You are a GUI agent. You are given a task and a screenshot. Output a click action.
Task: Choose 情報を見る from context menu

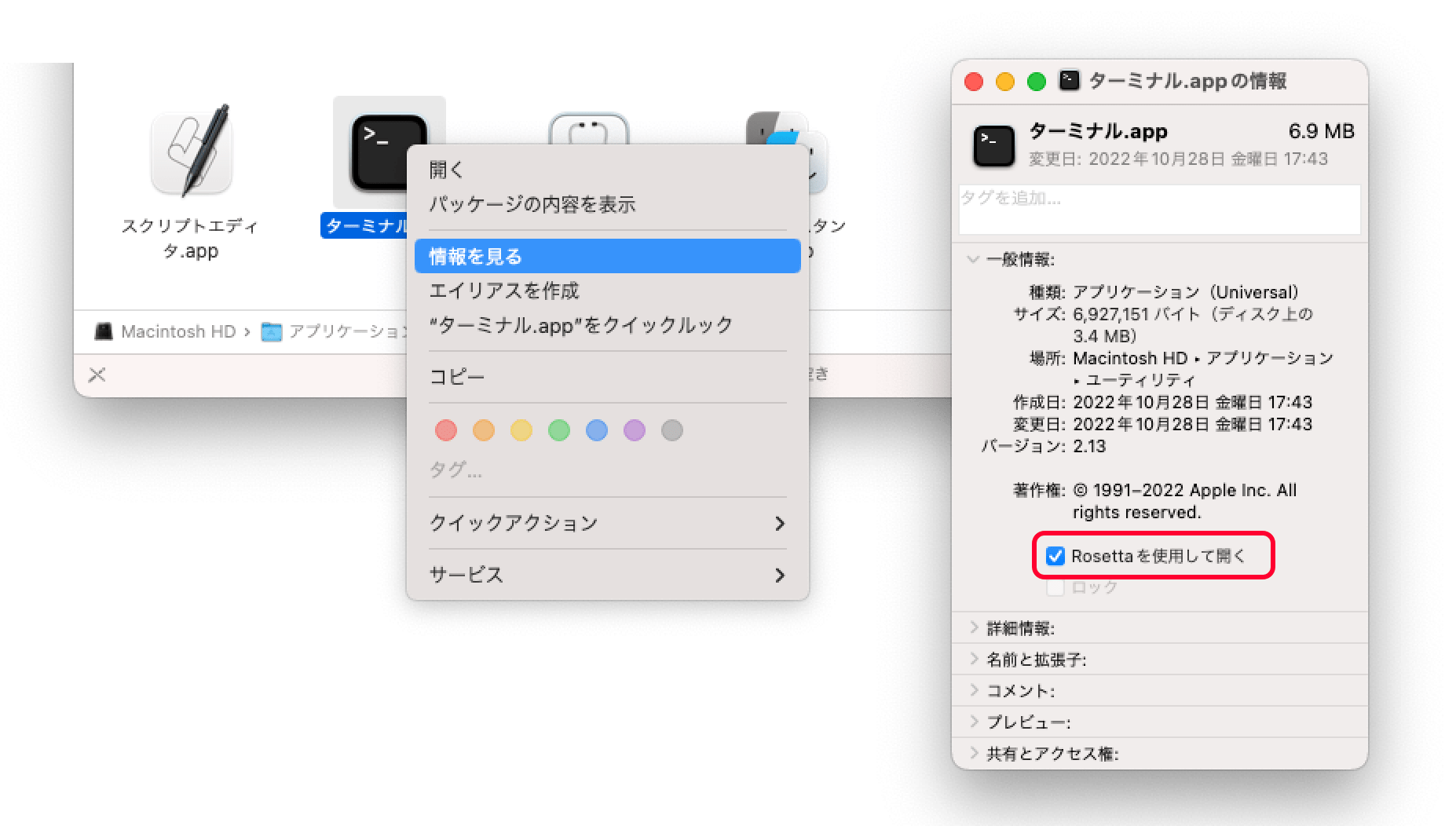607,257
